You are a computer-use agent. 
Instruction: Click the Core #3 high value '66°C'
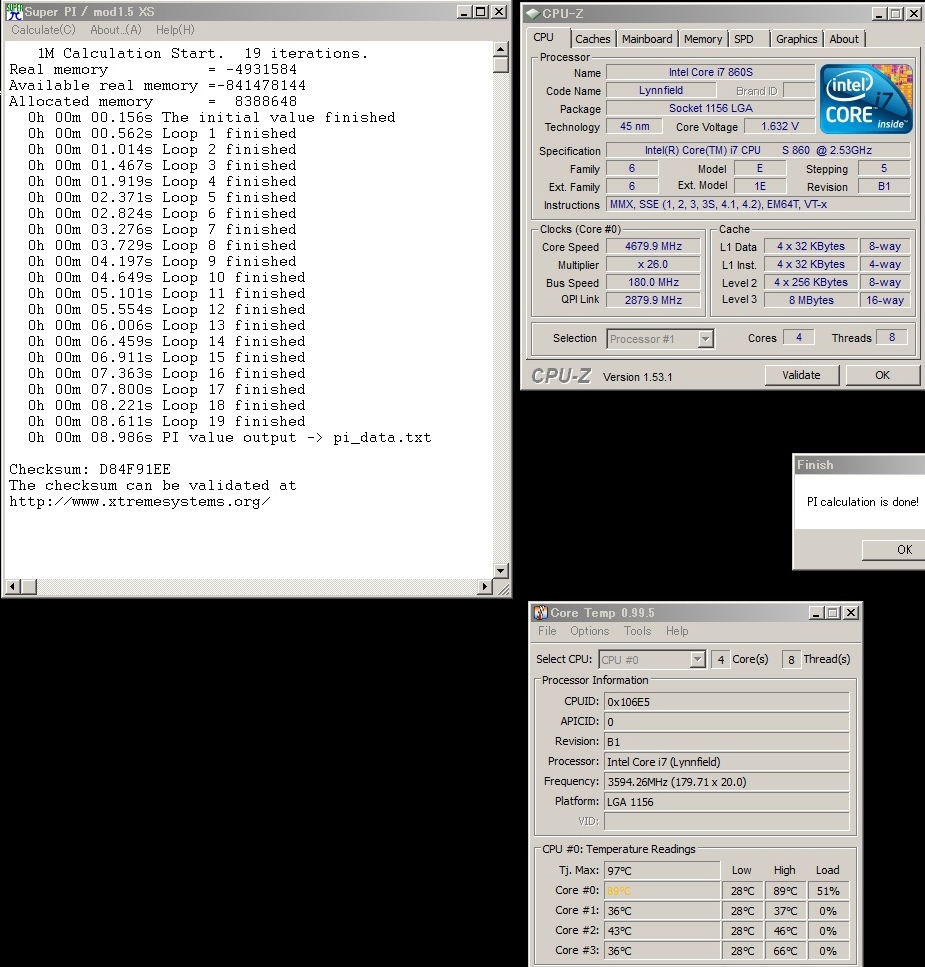click(785, 950)
